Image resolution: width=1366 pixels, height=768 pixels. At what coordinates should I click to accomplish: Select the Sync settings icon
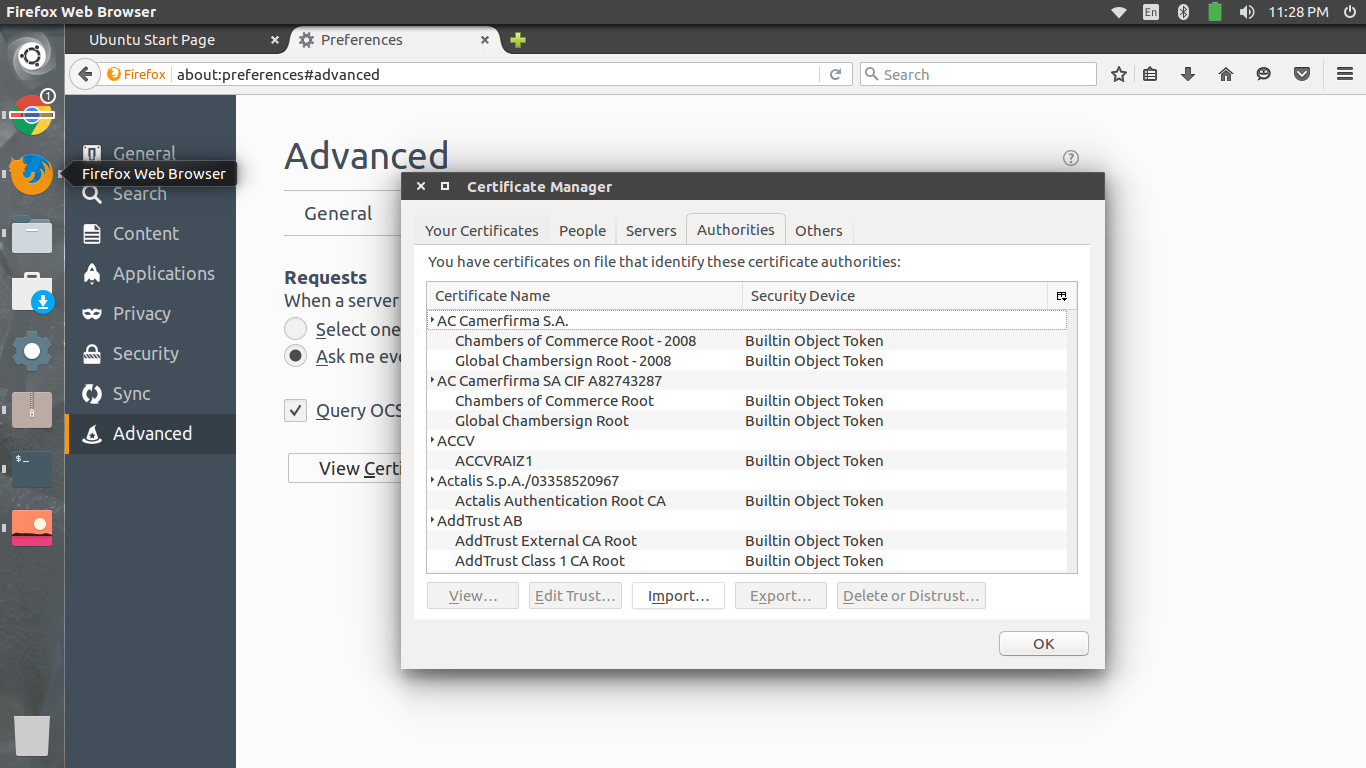coord(90,393)
